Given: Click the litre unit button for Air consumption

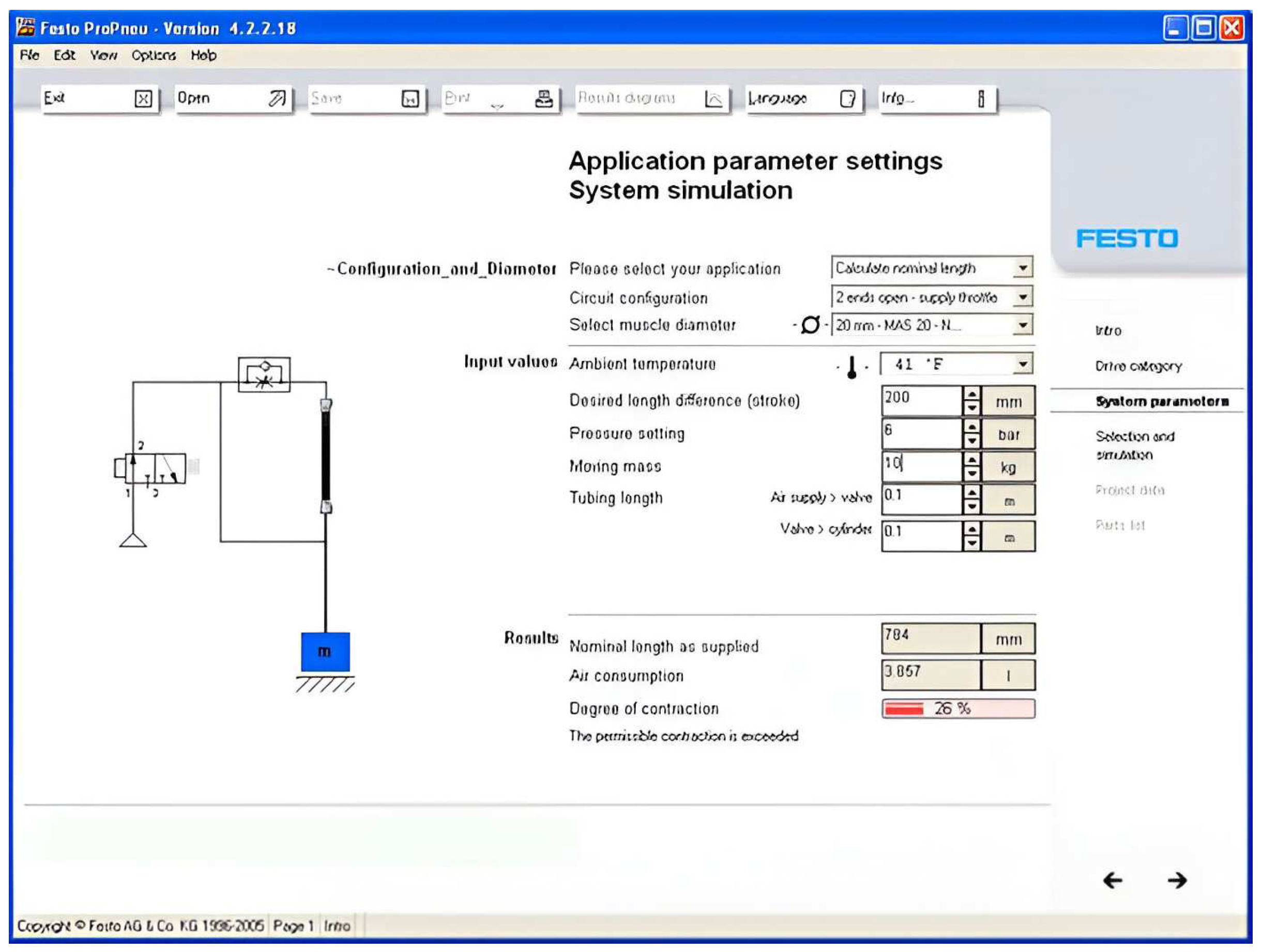Looking at the screenshot, I should coord(1008,675).
